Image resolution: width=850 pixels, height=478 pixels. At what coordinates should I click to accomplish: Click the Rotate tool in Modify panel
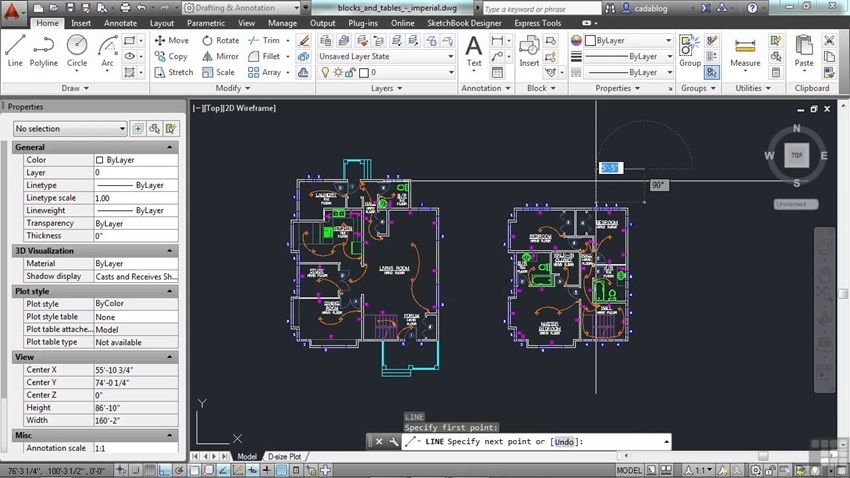pos(221,40)
